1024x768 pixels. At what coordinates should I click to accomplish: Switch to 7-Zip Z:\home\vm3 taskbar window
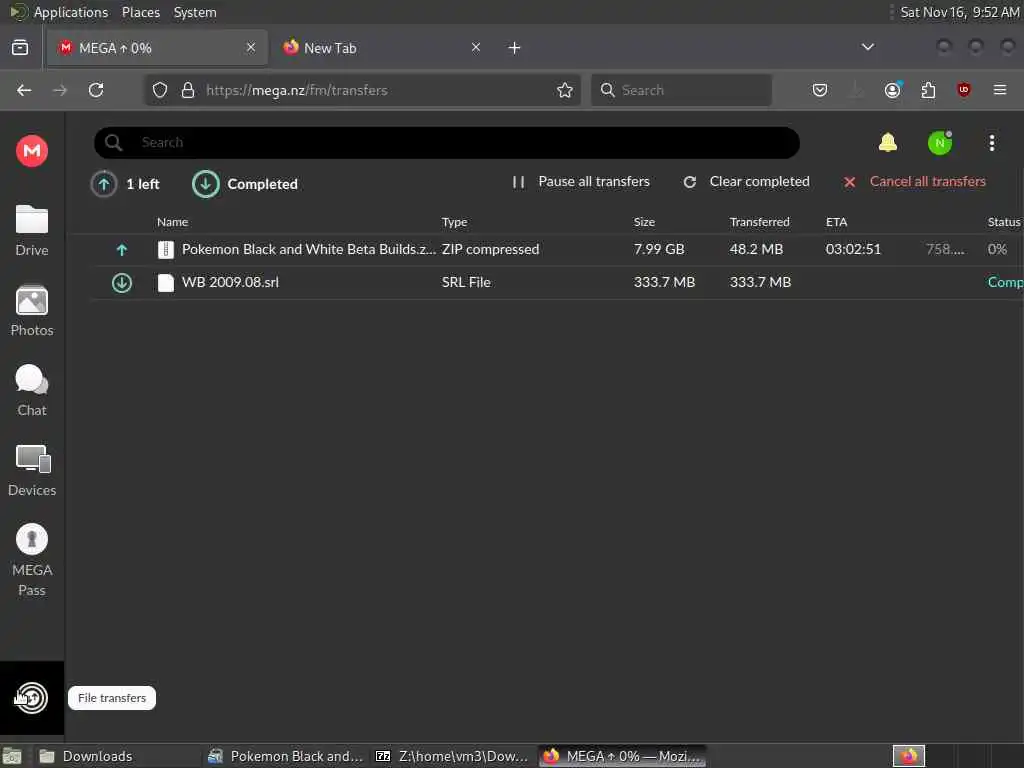pos(452,756)
